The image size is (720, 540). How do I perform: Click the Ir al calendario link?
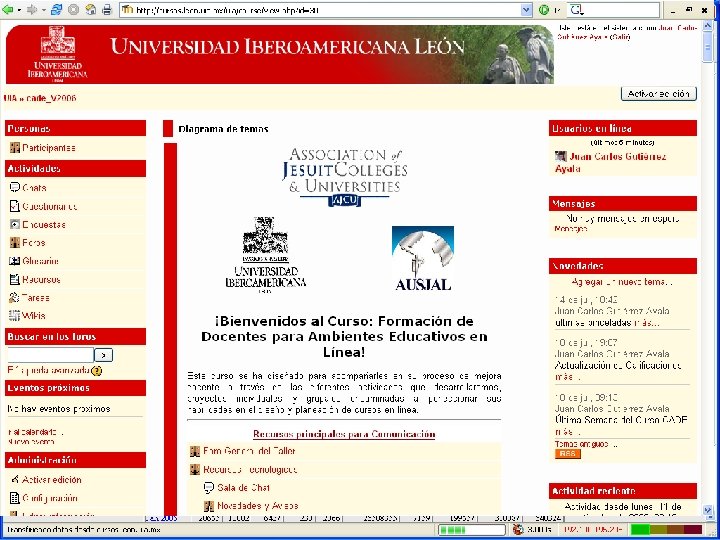[x=35, y=432]
